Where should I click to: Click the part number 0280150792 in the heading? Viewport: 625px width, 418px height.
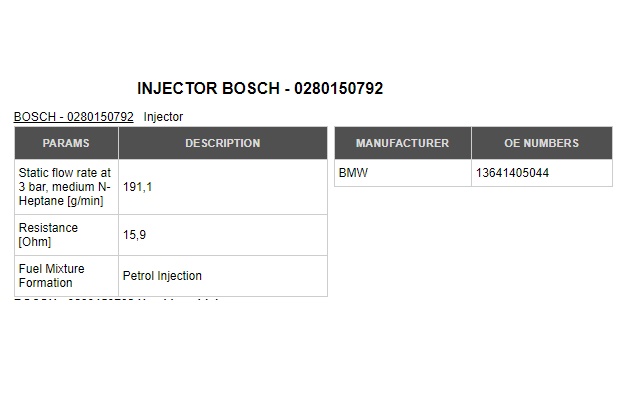point(338,88)
